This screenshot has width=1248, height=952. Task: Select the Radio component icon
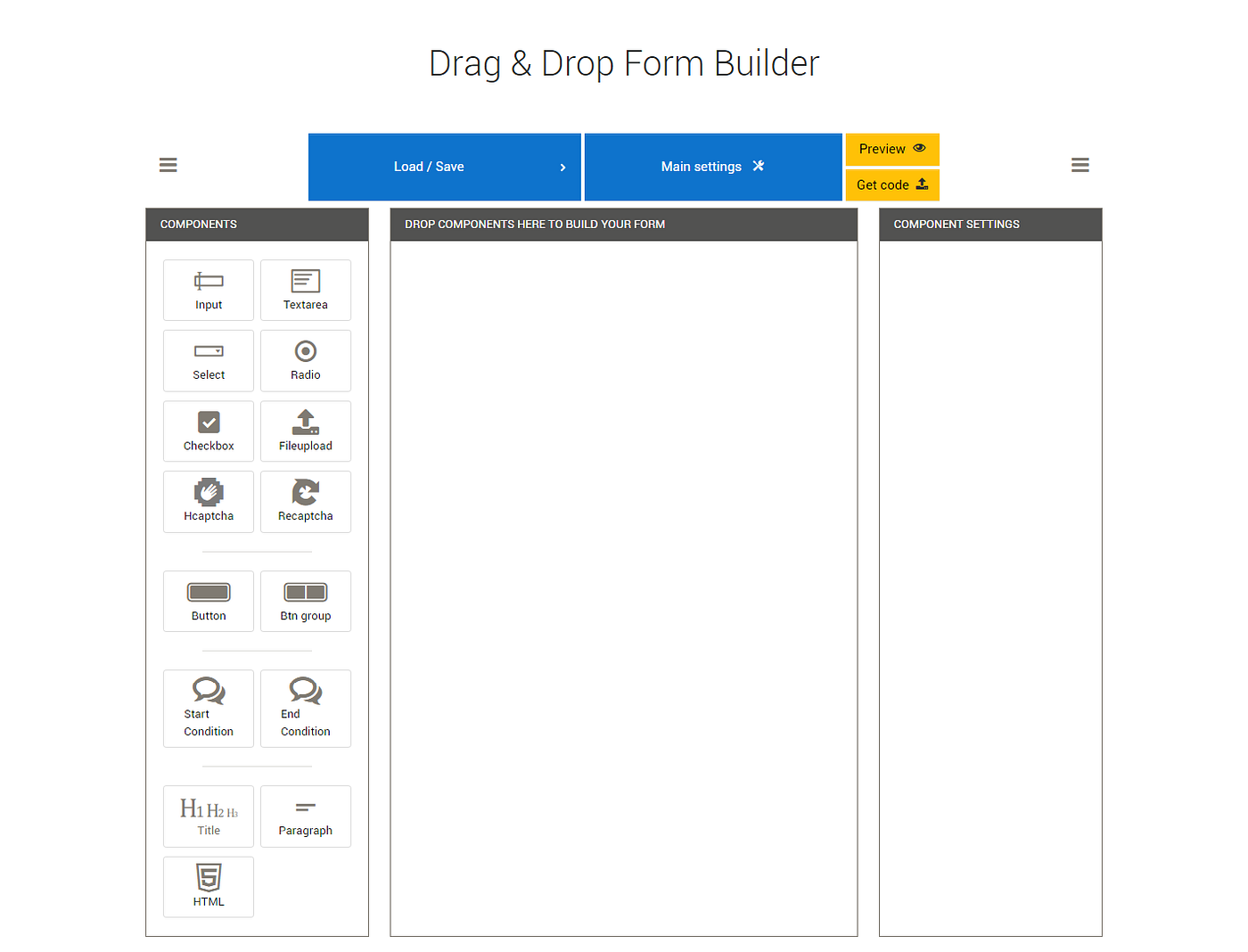305,360
